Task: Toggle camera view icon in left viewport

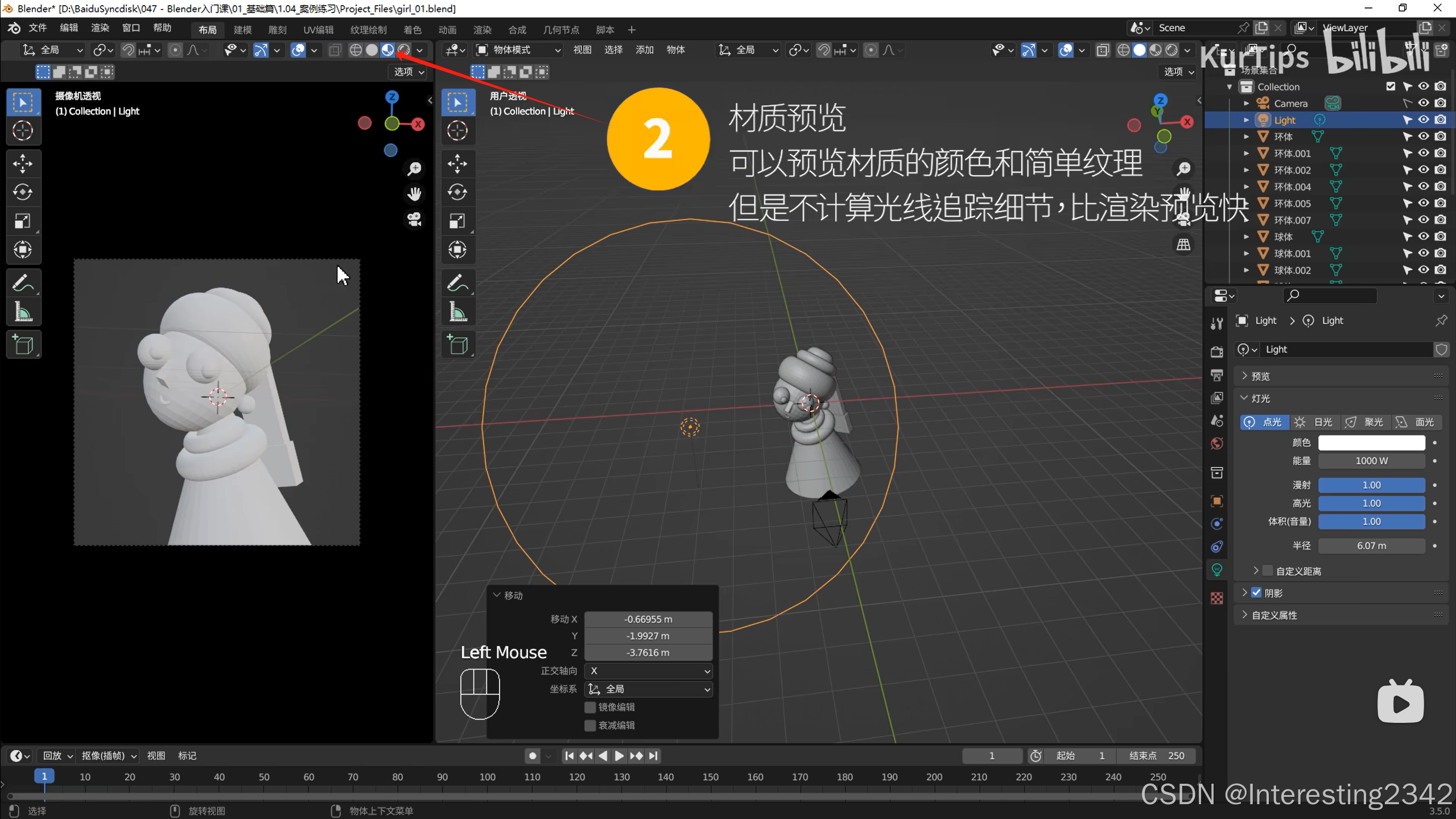Action: [414, 220]
